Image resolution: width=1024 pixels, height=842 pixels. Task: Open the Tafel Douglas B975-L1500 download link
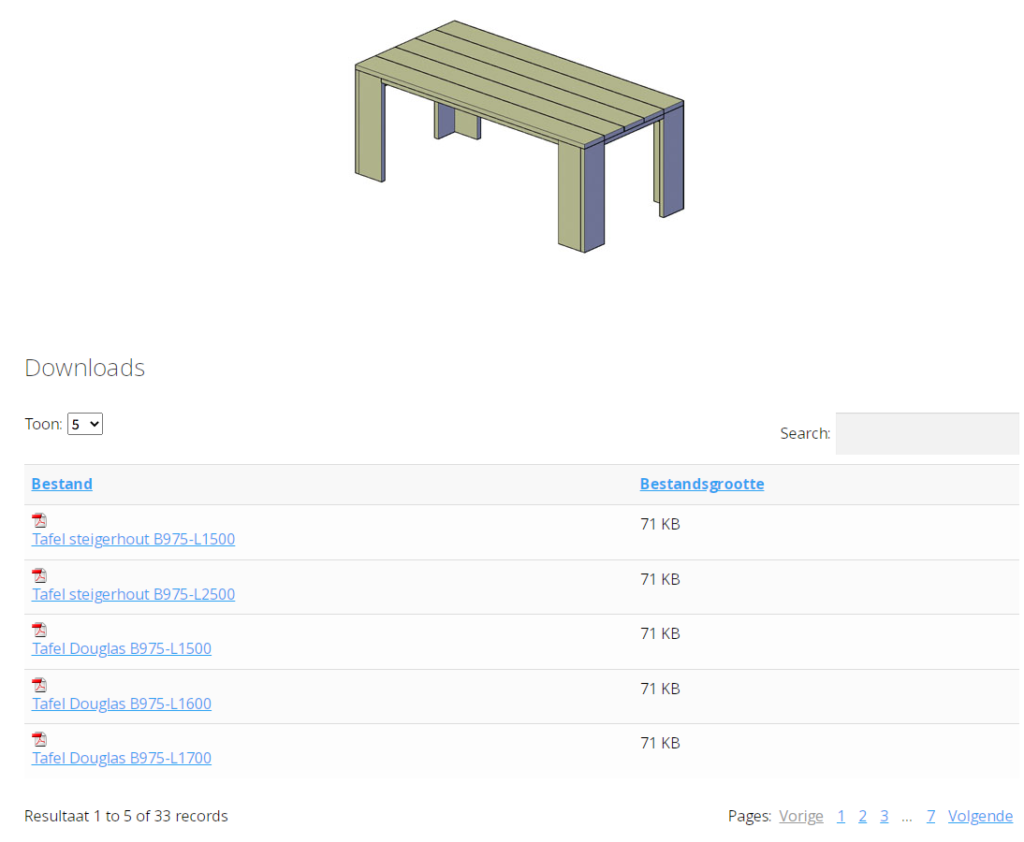[121, 648]
